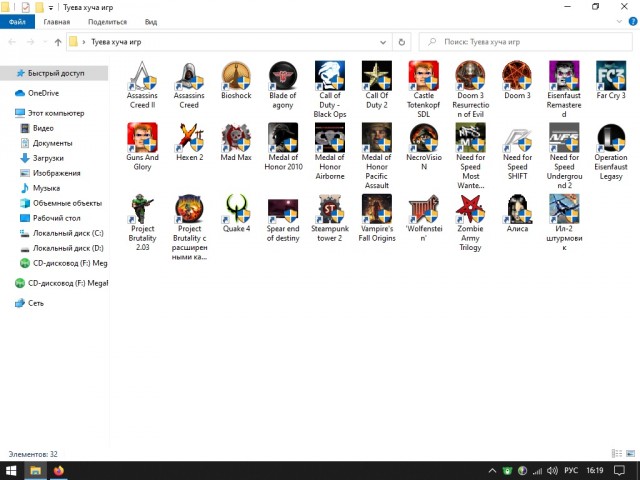The image size is (640, 480).
Task: Select Project Brutality 2.03 shortcut
Action: [x=142, y=222]
